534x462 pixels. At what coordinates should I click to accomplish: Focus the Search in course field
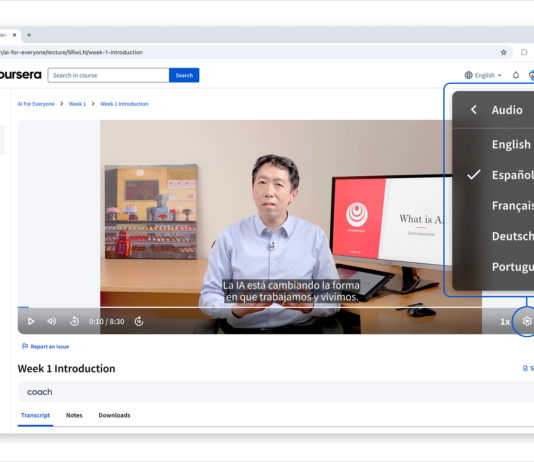click(109, 75)
